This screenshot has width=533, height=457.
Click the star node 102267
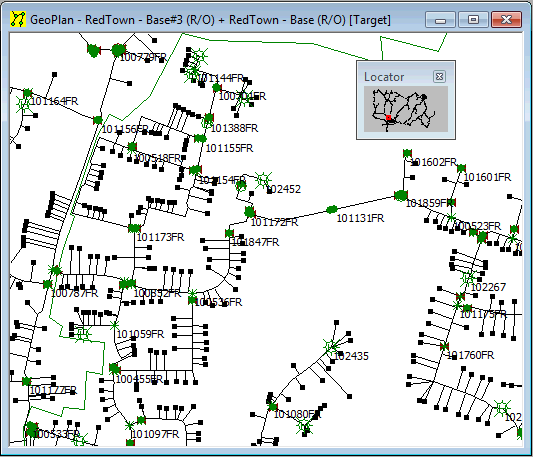[468, 279]
